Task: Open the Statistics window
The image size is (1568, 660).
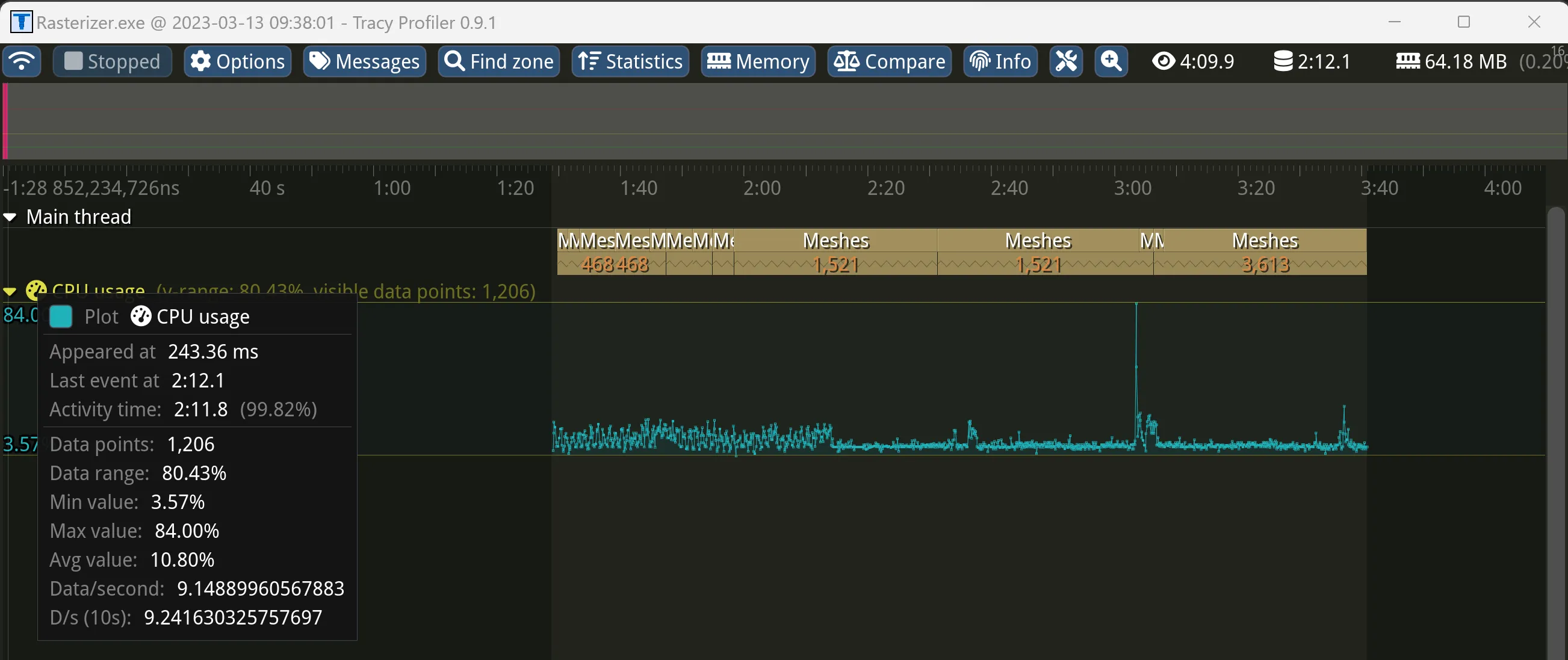Action: pyautogui.click(x=630, y=61)
